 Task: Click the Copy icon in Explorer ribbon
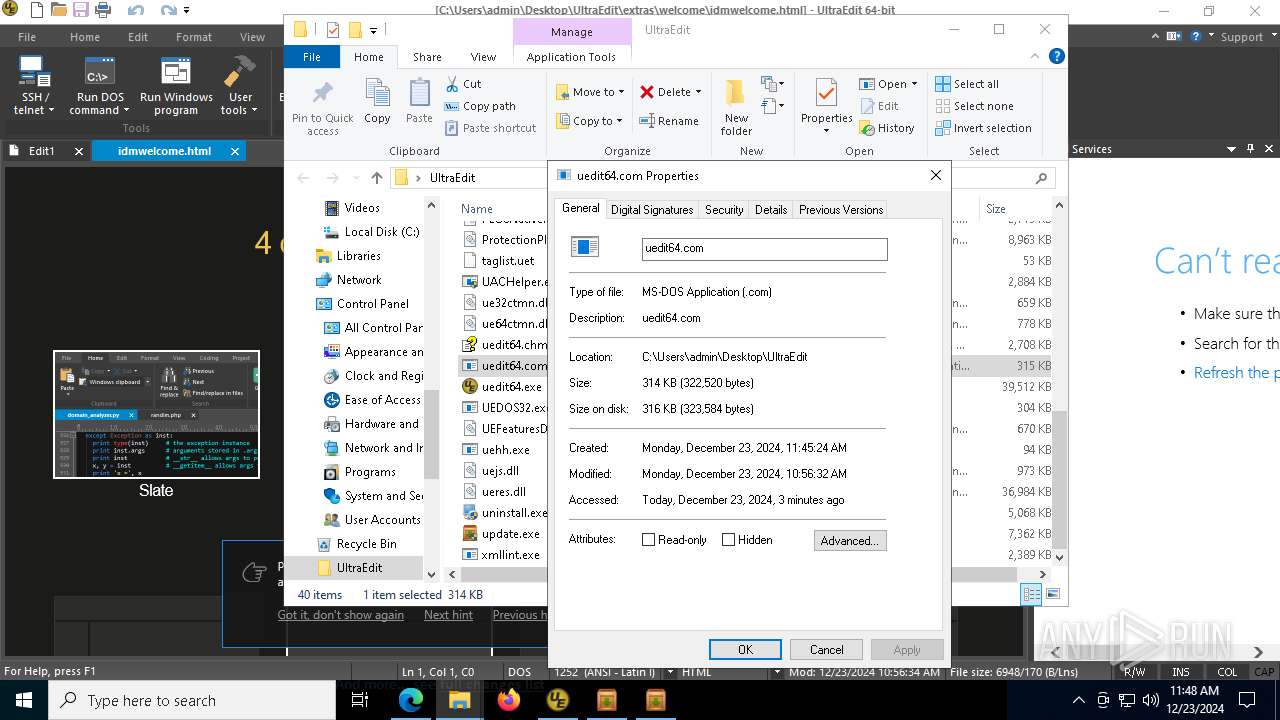[377, 93]
